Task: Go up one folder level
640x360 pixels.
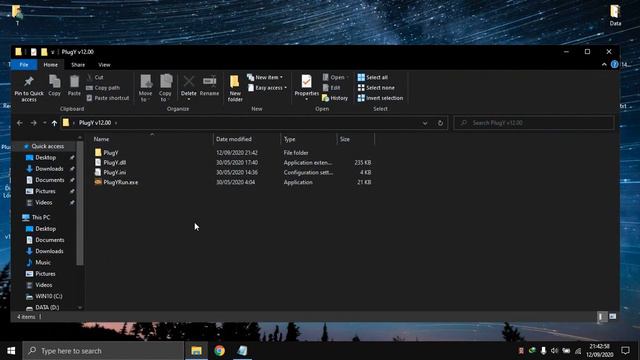Action: (54, 123)
